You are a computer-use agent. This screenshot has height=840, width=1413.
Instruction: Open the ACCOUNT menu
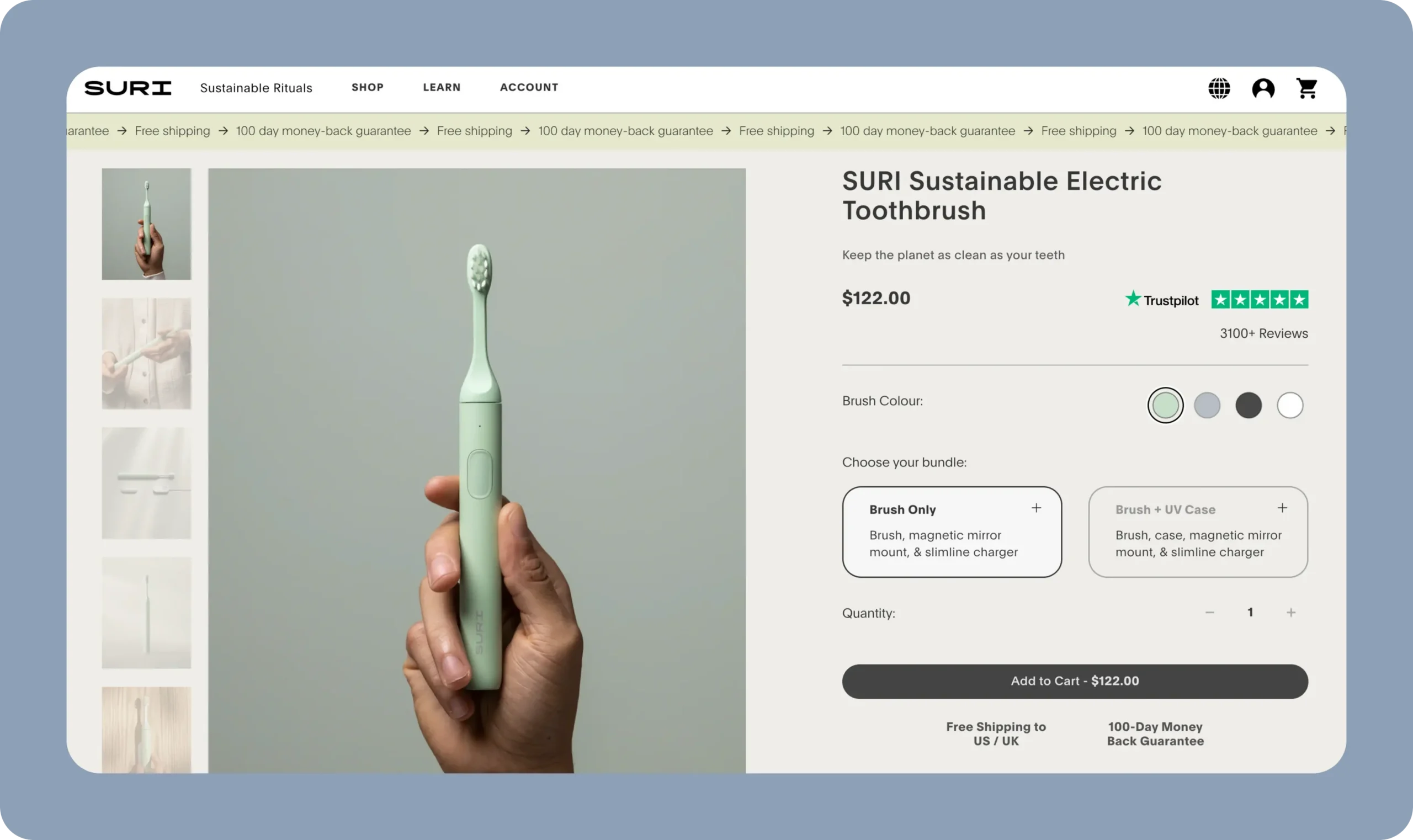pyautogui.click(x=529, y=88)
